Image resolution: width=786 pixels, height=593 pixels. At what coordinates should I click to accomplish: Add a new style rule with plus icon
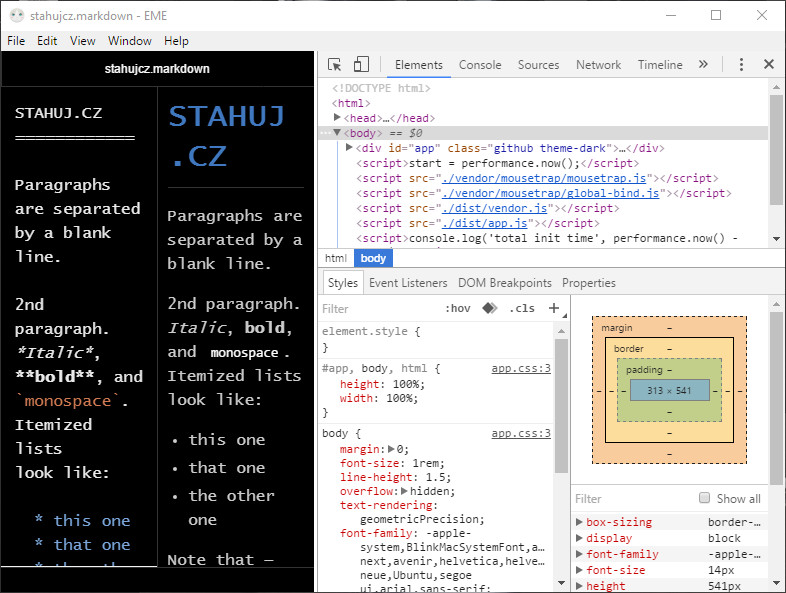click(554, 308)
